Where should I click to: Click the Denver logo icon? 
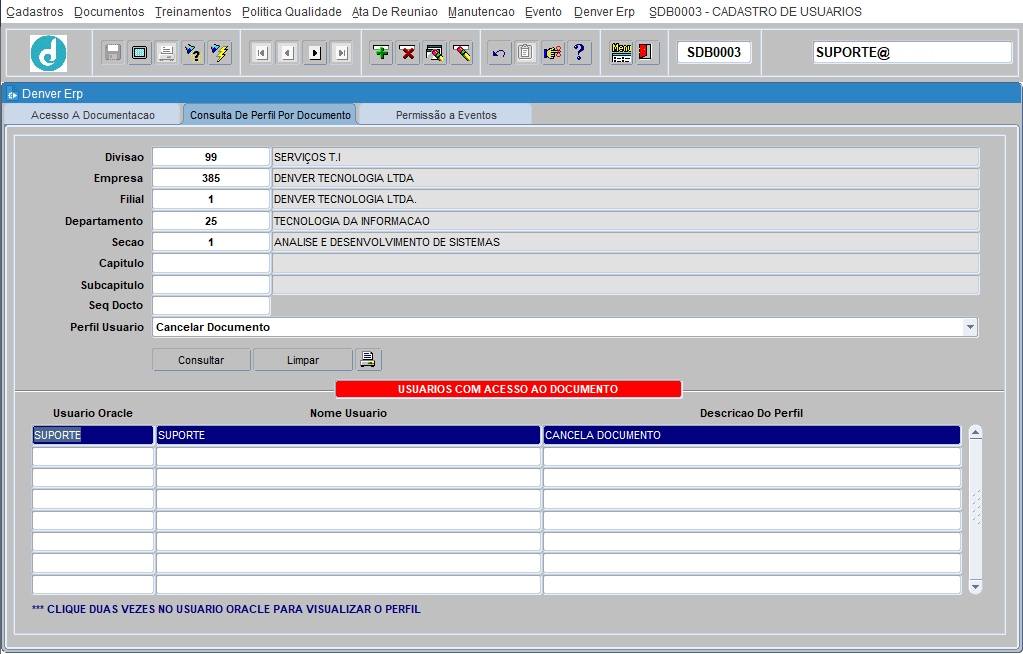pyautogui.click(x=48, y=53)
